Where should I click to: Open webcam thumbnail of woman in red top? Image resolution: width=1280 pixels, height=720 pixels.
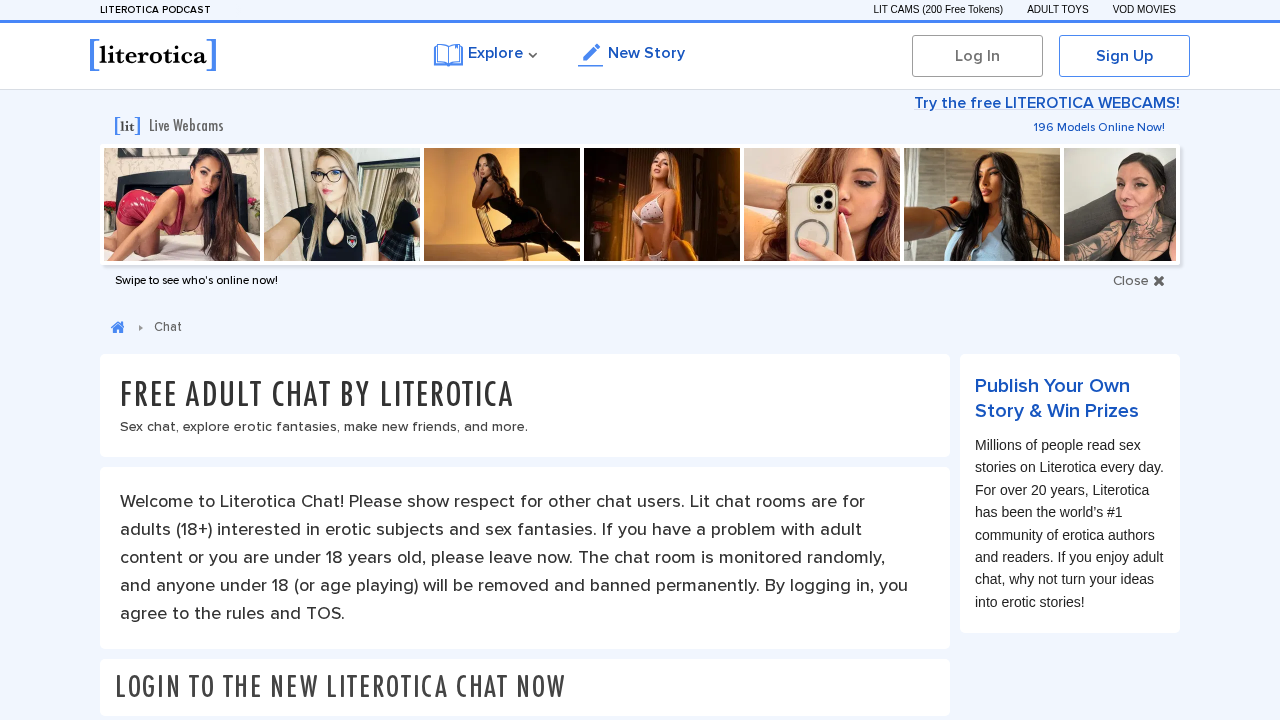pos(182,205)
